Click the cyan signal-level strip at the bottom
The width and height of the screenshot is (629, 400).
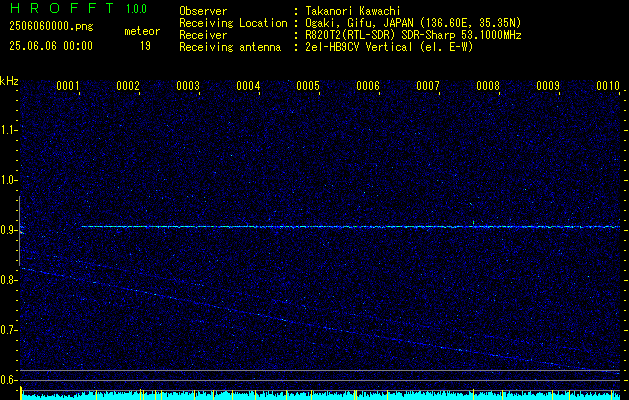pos(320,396)
